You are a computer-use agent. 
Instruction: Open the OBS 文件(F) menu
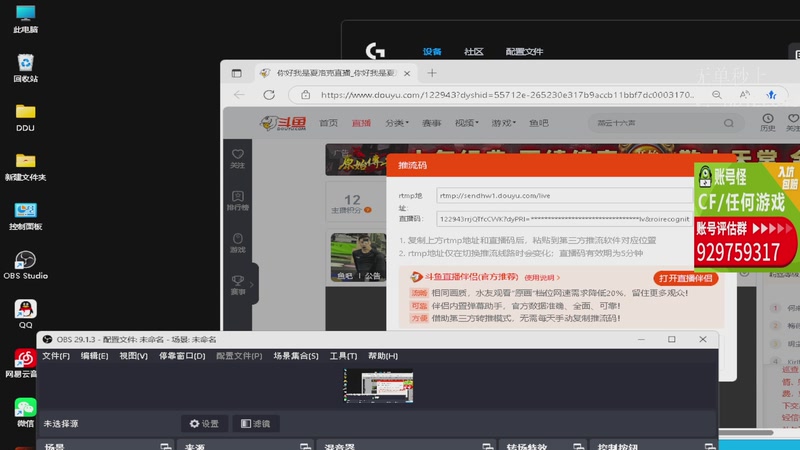(56, 356)
